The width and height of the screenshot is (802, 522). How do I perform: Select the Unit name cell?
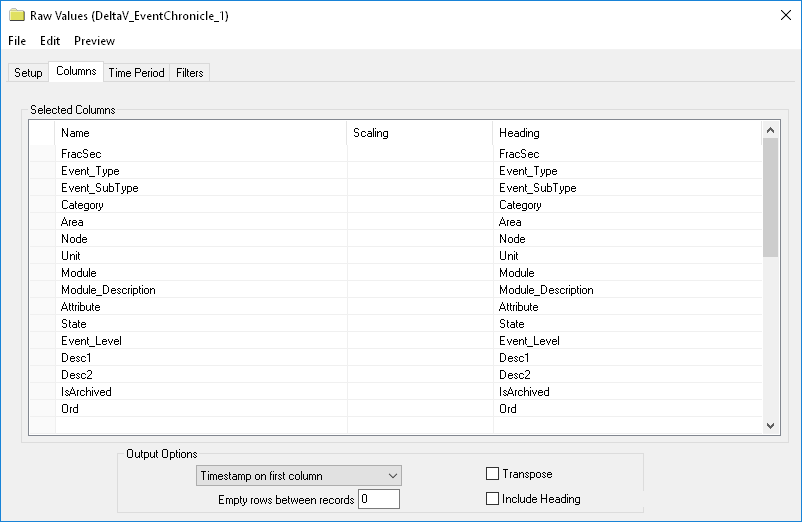click(200, 256)
